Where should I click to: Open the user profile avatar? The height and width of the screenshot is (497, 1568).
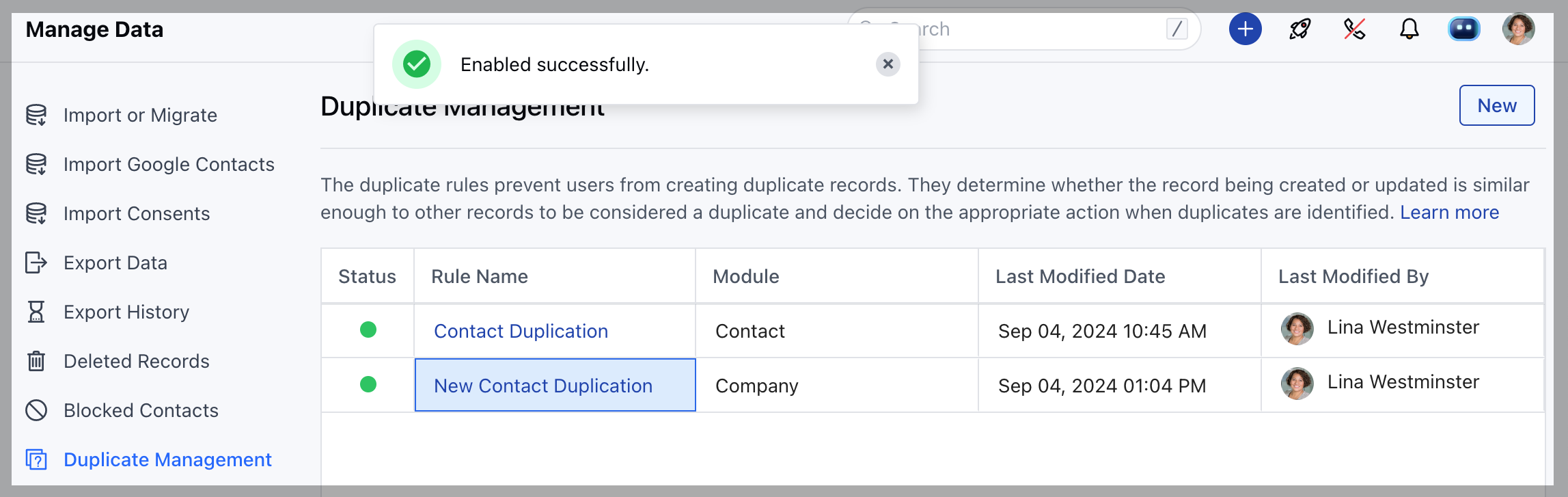(1518, 29)
